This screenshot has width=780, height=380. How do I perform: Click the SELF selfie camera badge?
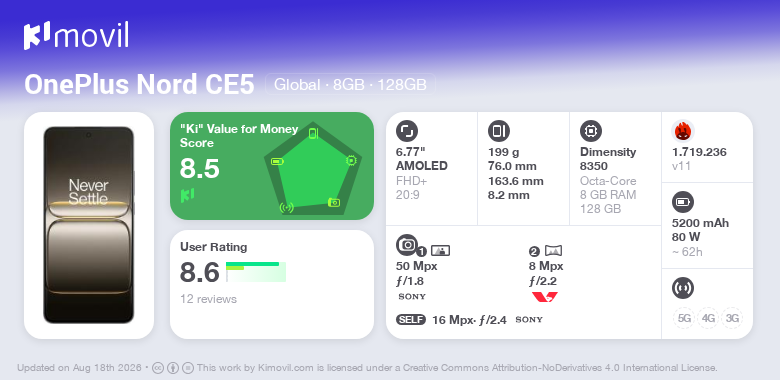pos(411,320)
